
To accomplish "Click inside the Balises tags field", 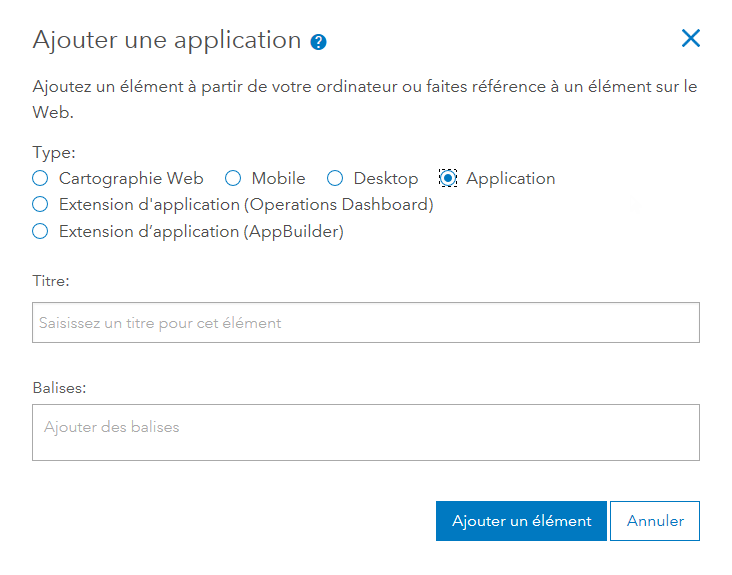I will 365,432.
